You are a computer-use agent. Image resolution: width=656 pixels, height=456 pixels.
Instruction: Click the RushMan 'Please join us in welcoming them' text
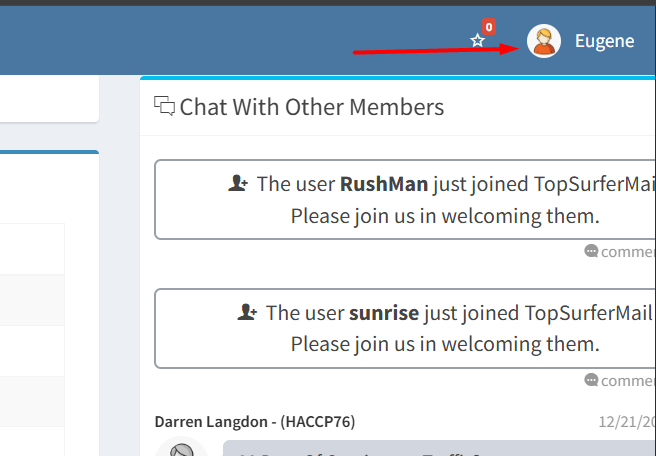[445, 216]
